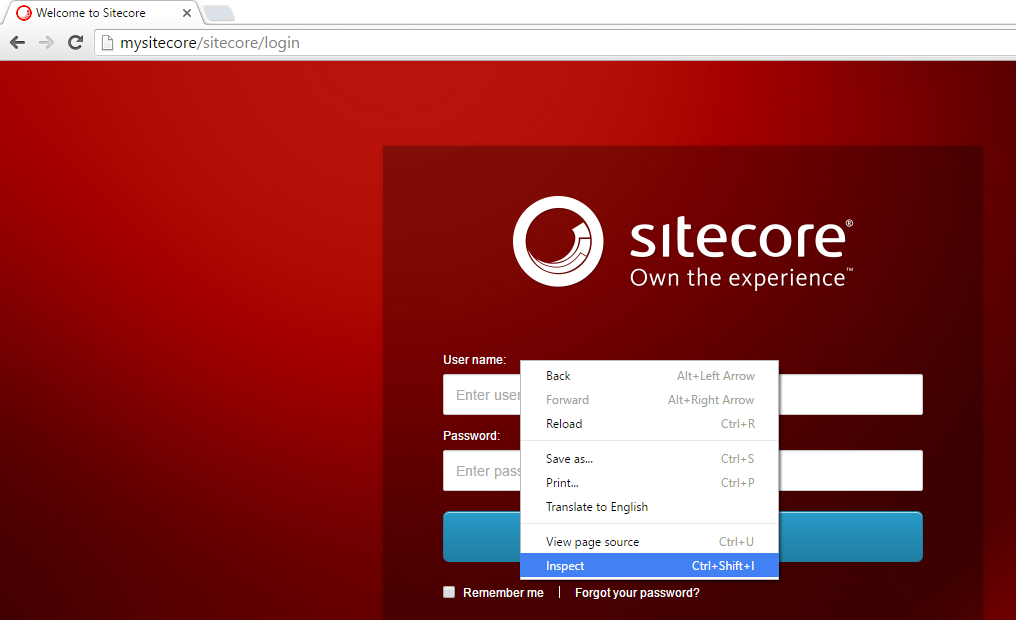This screenshot has height=620, width=1016.
Task: Click the address bar URL mysitecore/sitecore/login
Action: [210, 43]
